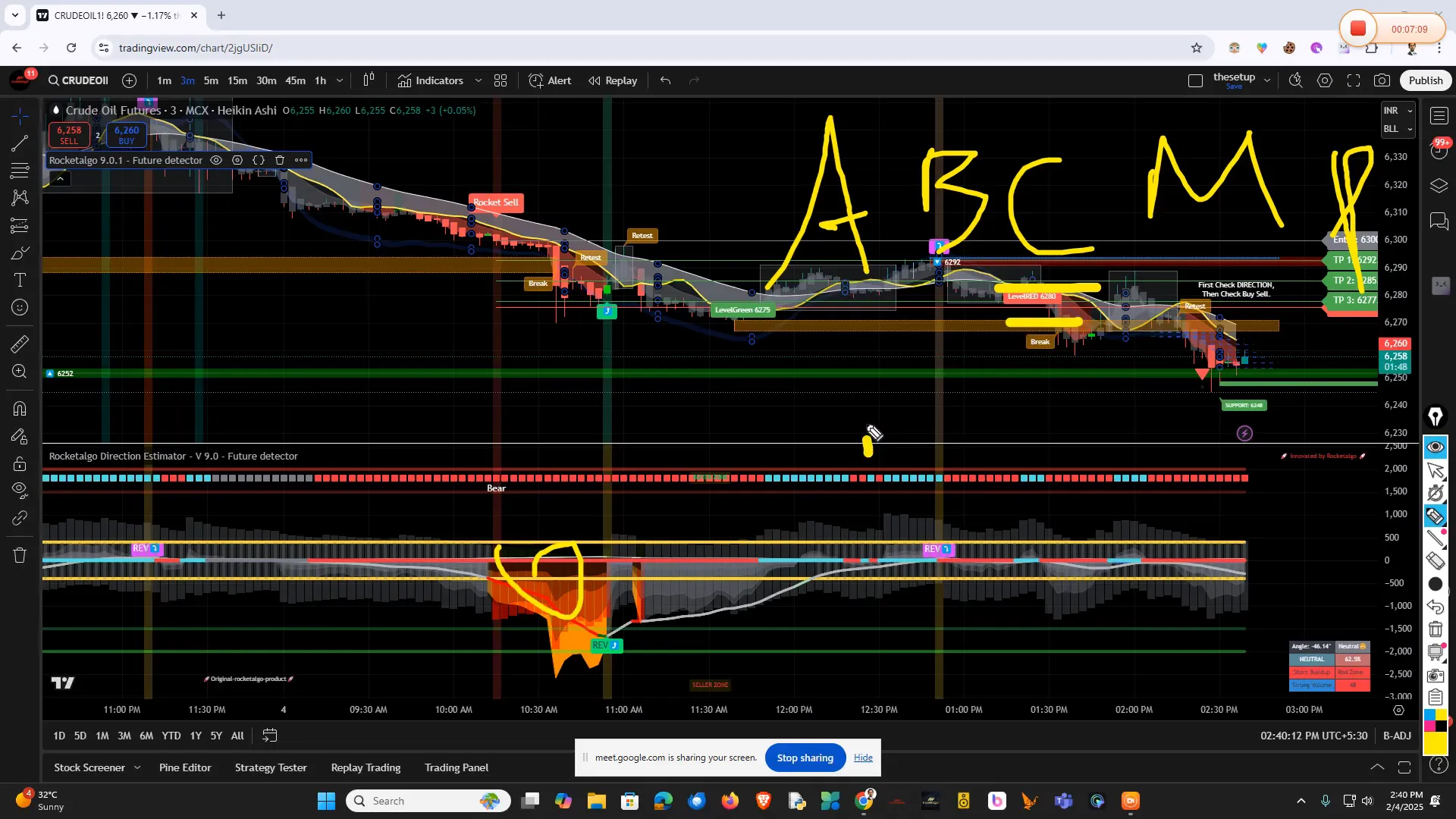This screenshot has width=1456, height=819.
Task: Collapse the Rocketalgo 9.0.1 pane
Action: tap(60, 177)
